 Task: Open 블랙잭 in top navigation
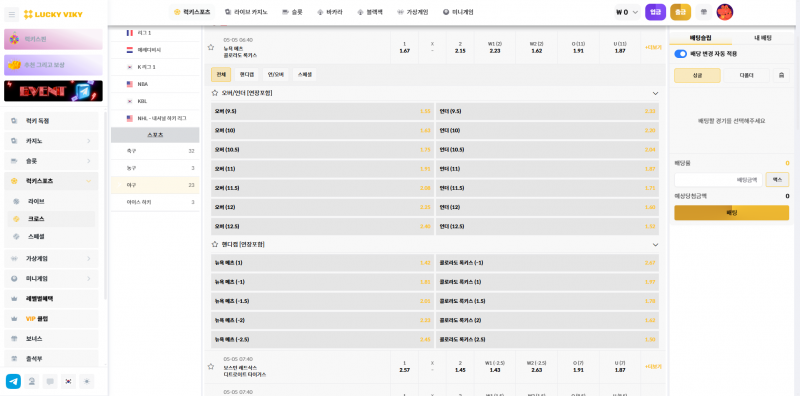pyautogui.click(x=371, y=12)
